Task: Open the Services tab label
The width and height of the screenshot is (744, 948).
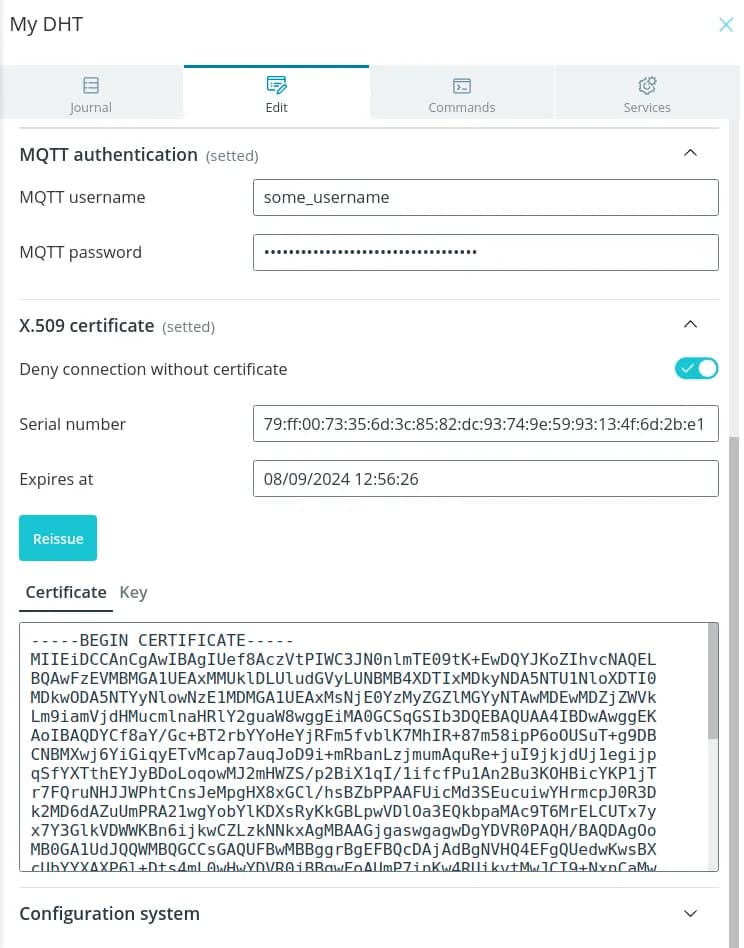Action: (647, 107)
